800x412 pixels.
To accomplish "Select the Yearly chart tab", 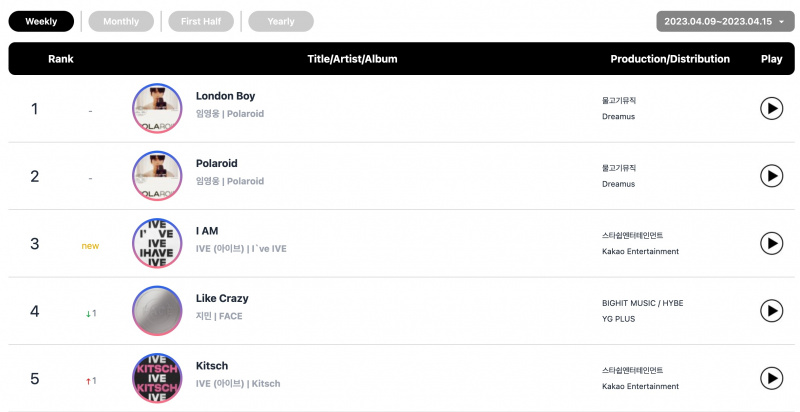I will (281, 21).
